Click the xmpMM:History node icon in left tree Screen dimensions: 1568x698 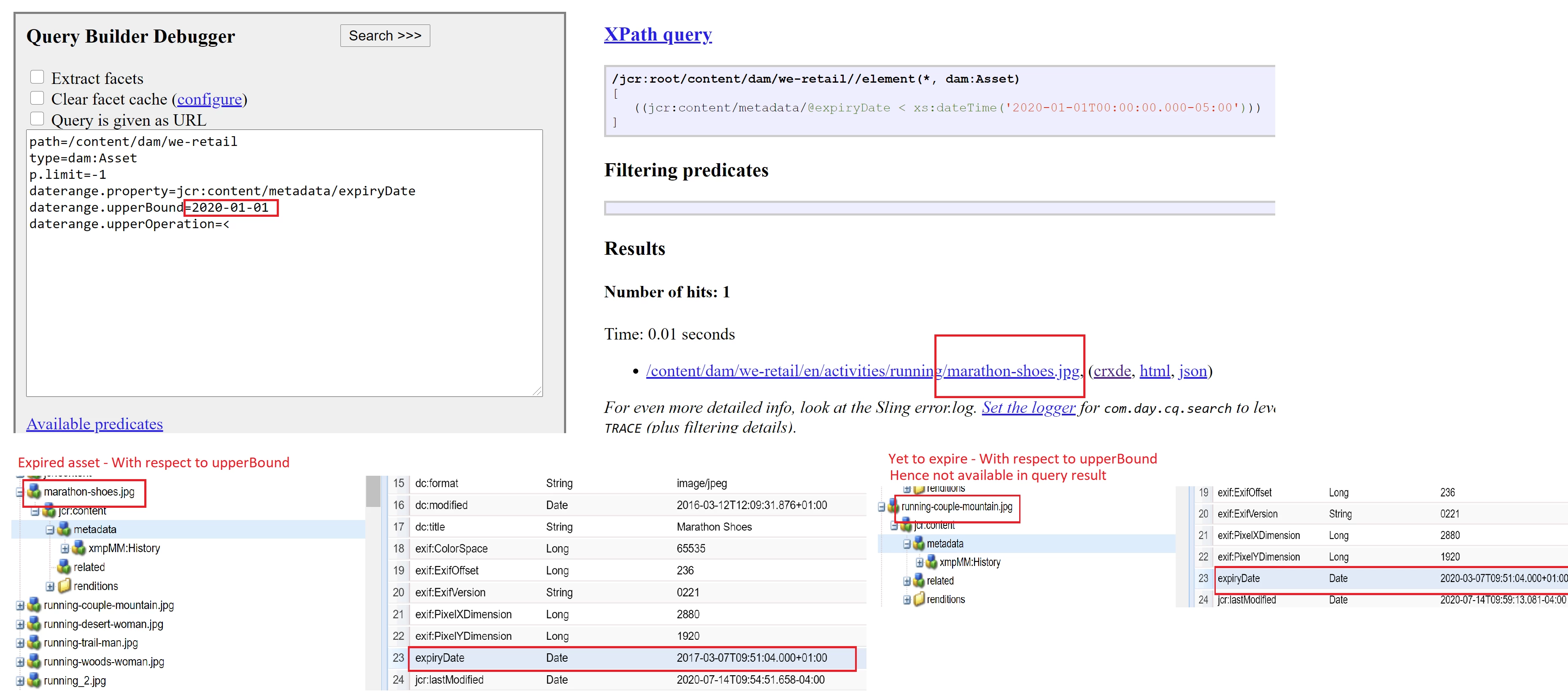79,548
